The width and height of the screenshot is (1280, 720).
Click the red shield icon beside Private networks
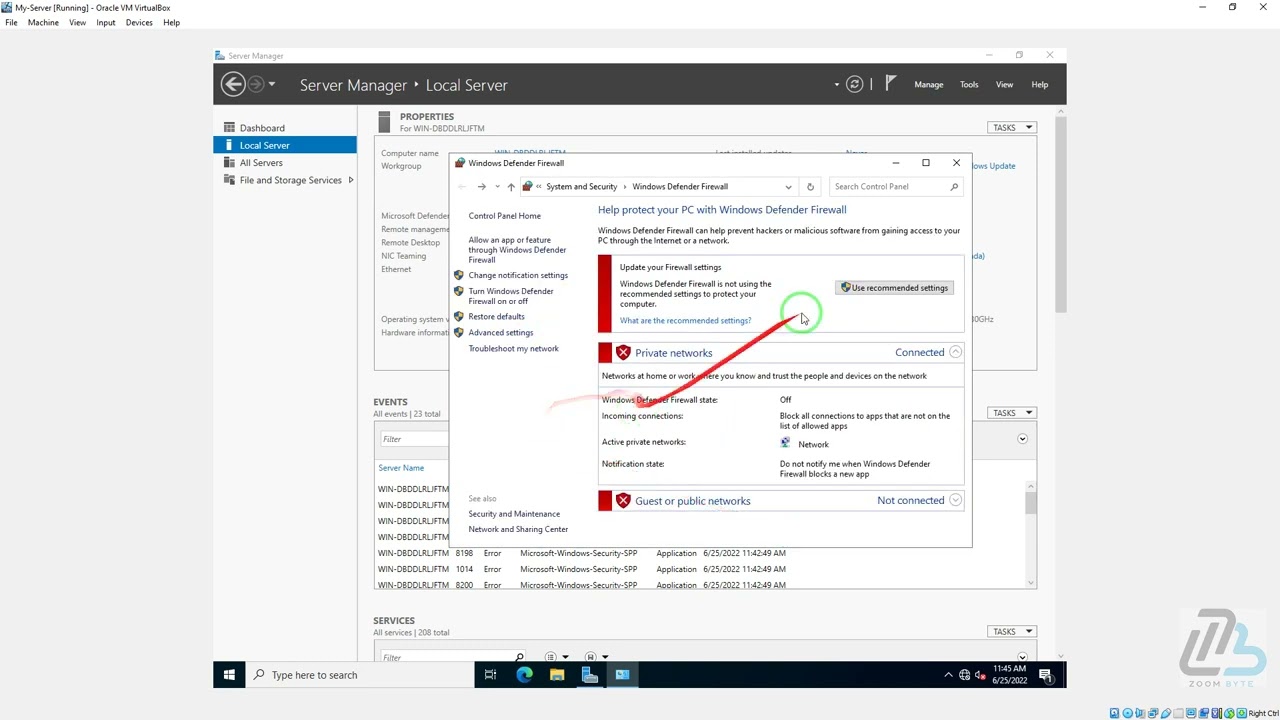(623, 353)
